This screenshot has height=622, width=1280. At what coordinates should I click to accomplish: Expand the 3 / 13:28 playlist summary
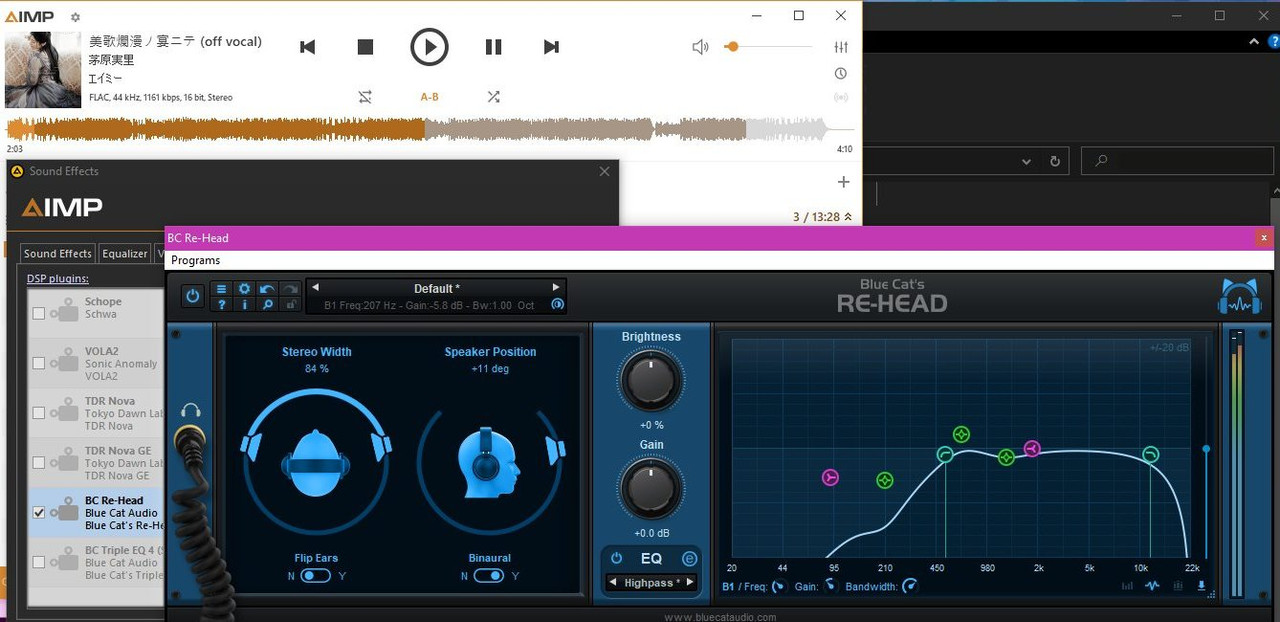coord(823,217)
